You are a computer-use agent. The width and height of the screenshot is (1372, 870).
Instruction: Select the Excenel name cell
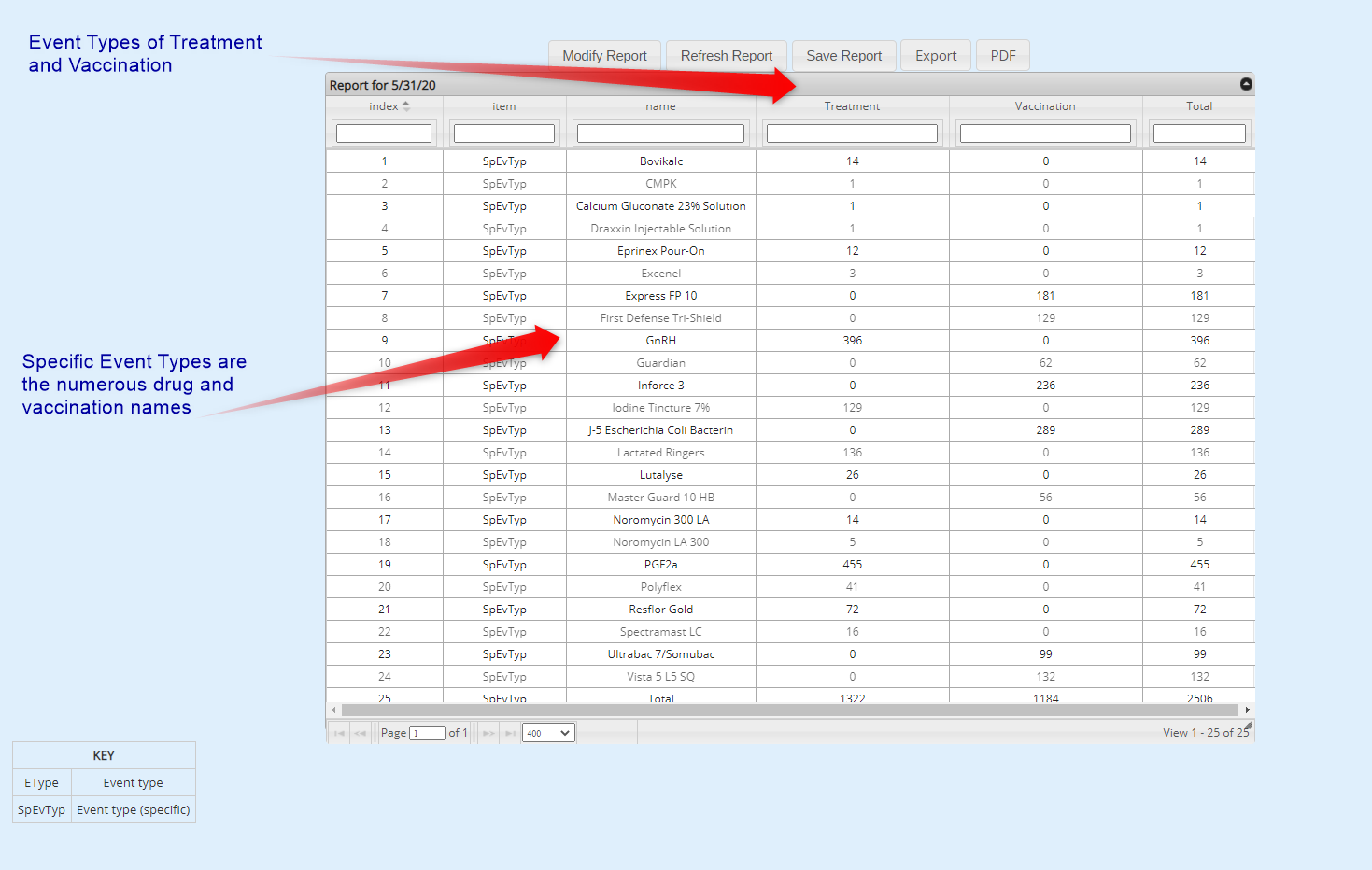pyautogui.click(x=661, y=274)
